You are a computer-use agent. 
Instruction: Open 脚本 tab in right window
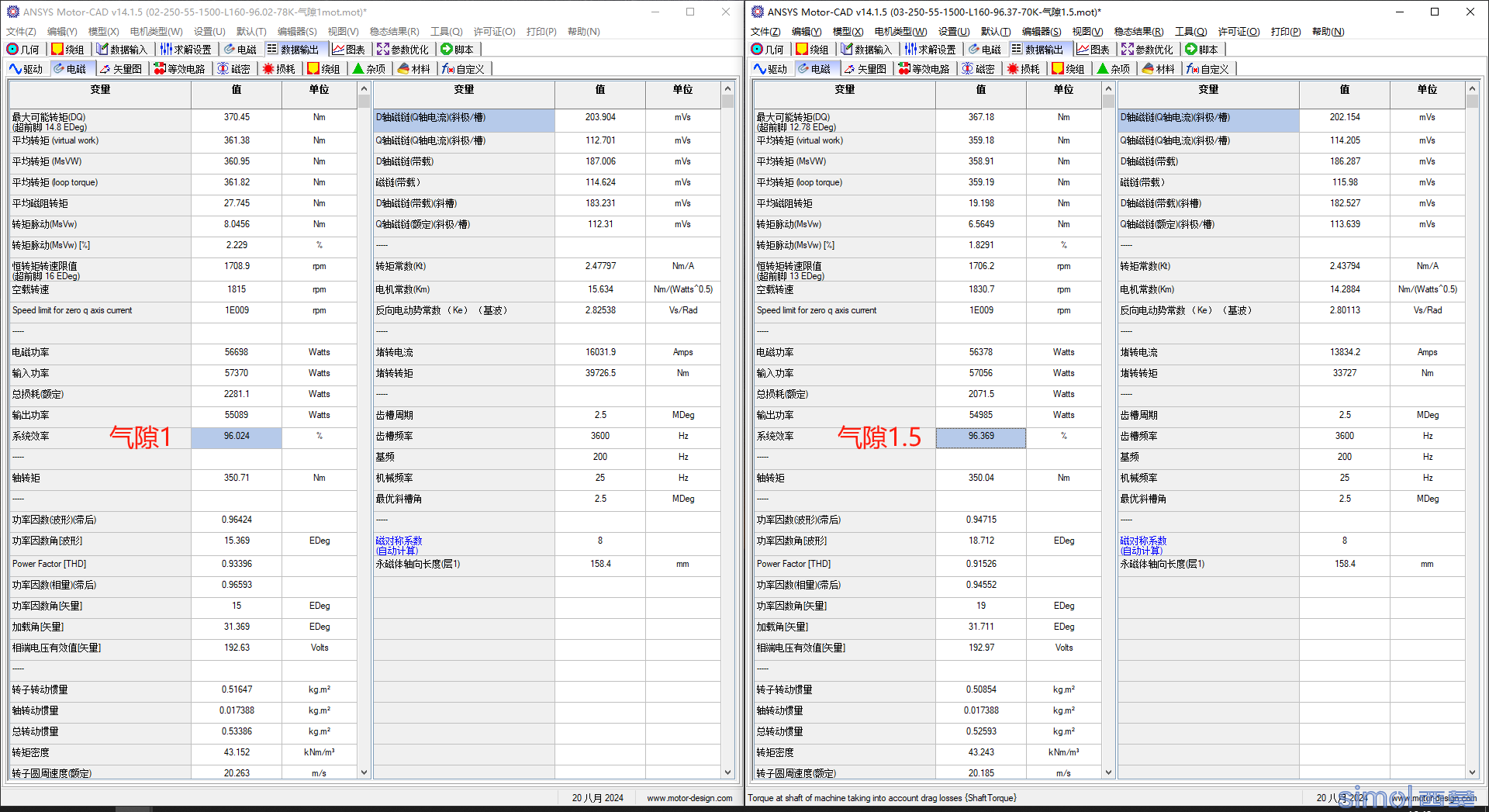[x=1202, y=49]
